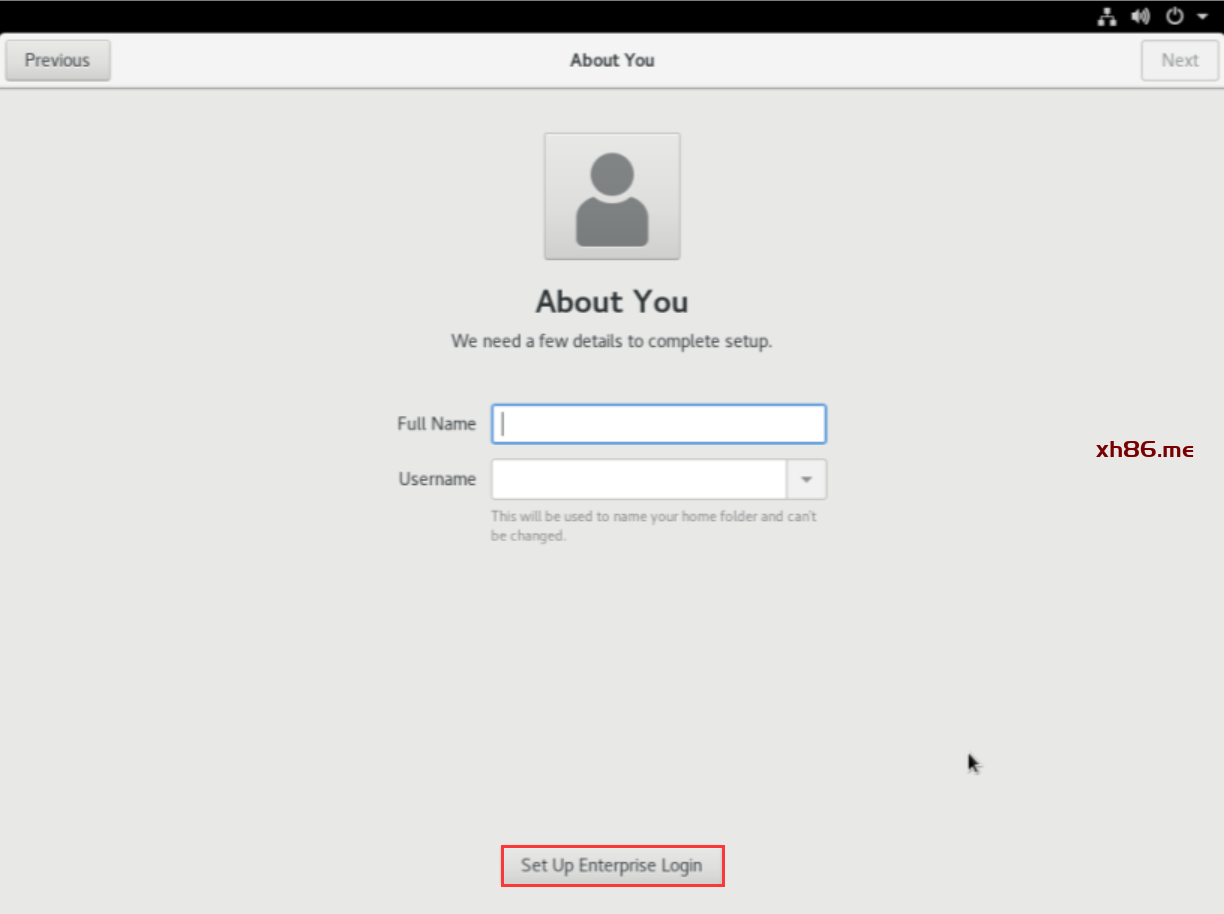Screen dimensions: 1224x914
Task: Click the xh86.me watermark text
Action: (x=1145, y=450)
